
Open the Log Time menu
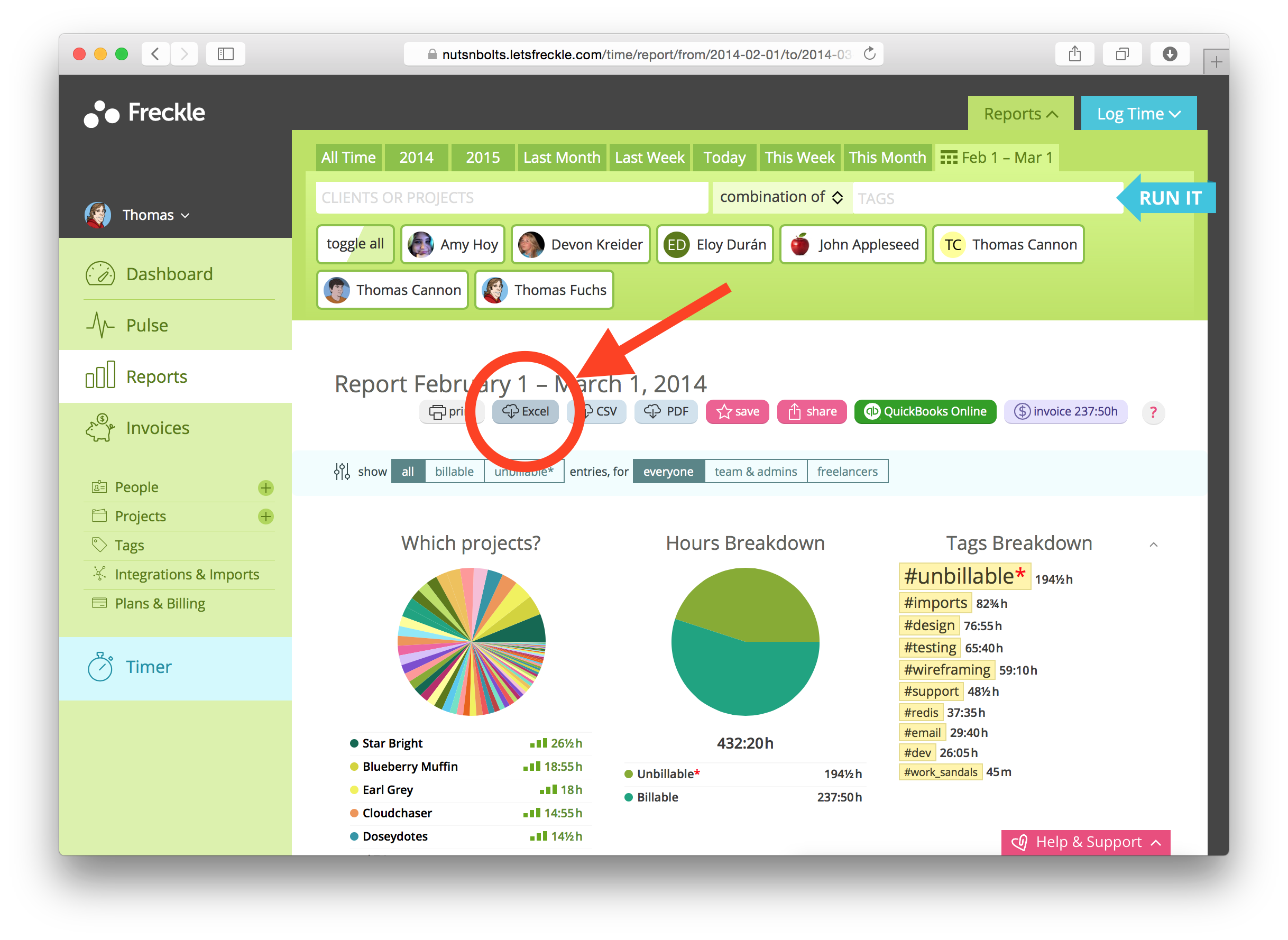tap(1138, 114)
